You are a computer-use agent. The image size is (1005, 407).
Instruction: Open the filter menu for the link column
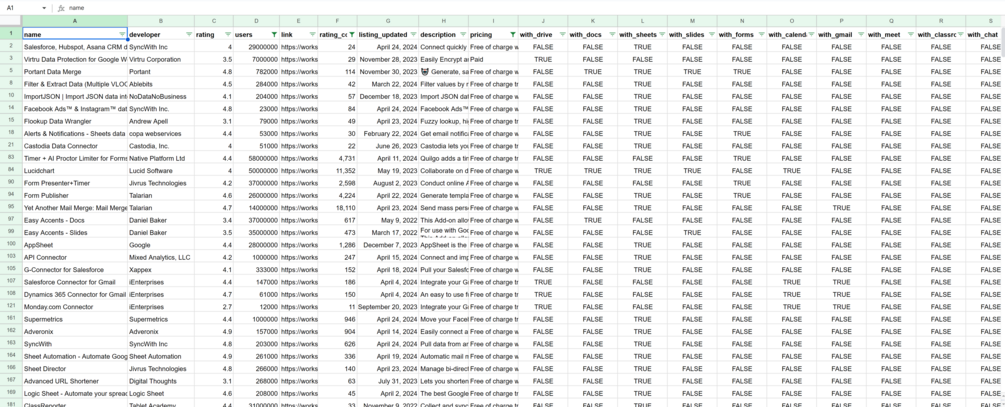click(x=312, y=34)
